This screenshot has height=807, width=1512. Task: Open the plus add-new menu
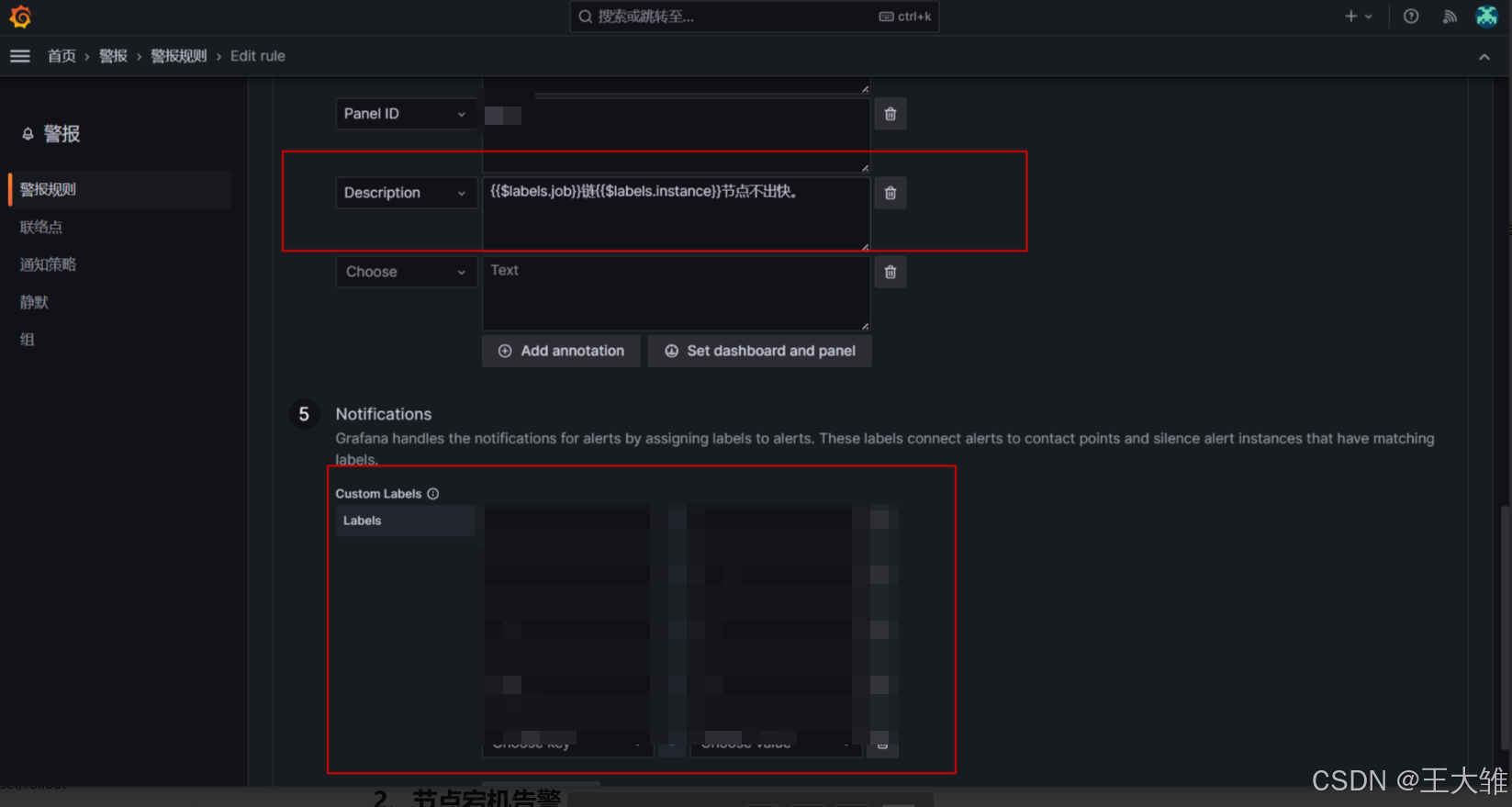click(1358, 17)
